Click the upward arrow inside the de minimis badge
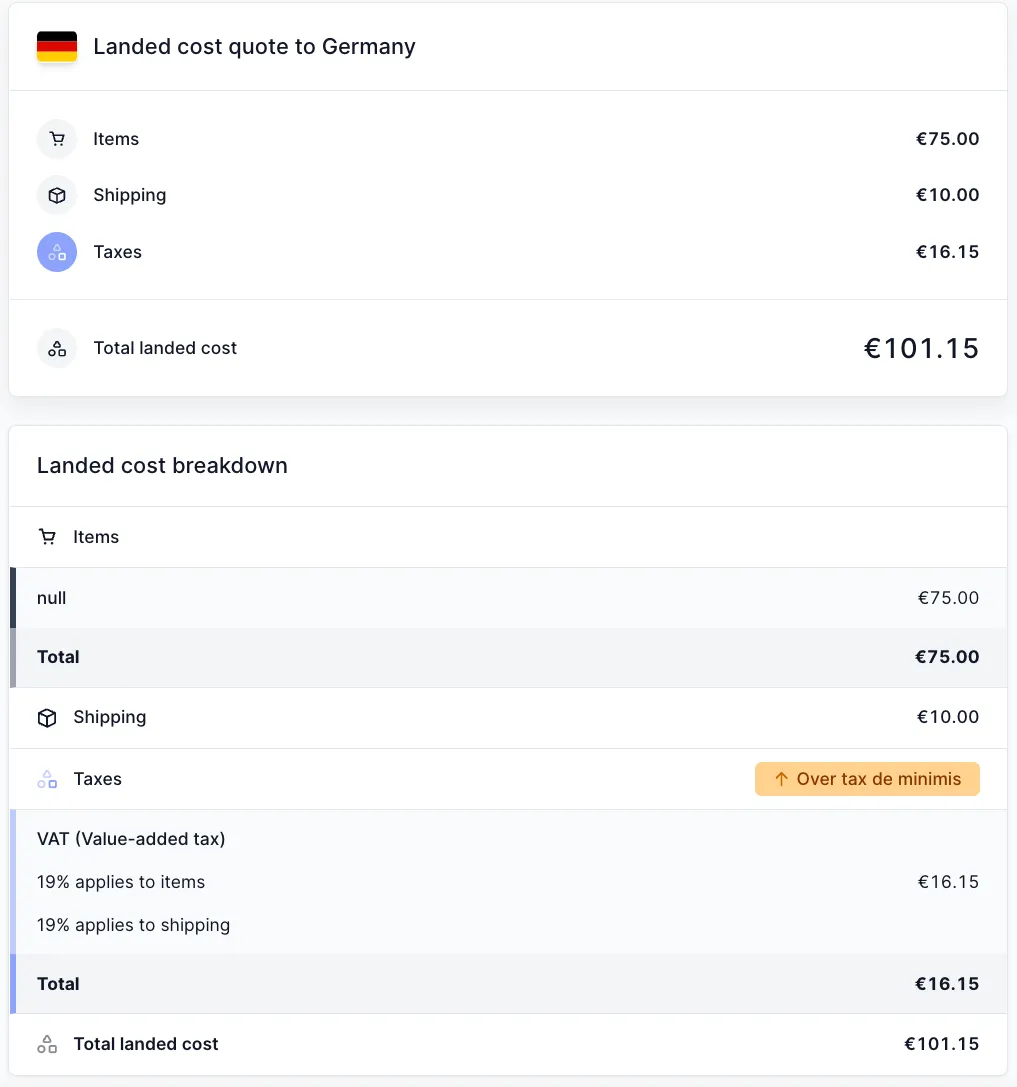Viewport: 1017px width, 1087px height. pyautogui.click(x=784, y=778)
